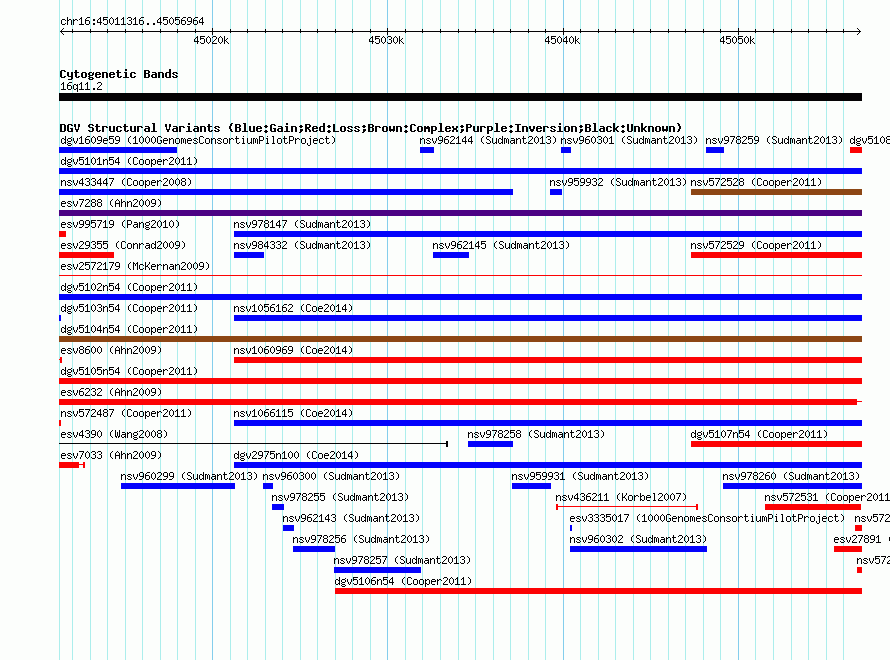
Task: Select nsv960302 (Sudmant2013) label
Action: [x=638, y=539]
